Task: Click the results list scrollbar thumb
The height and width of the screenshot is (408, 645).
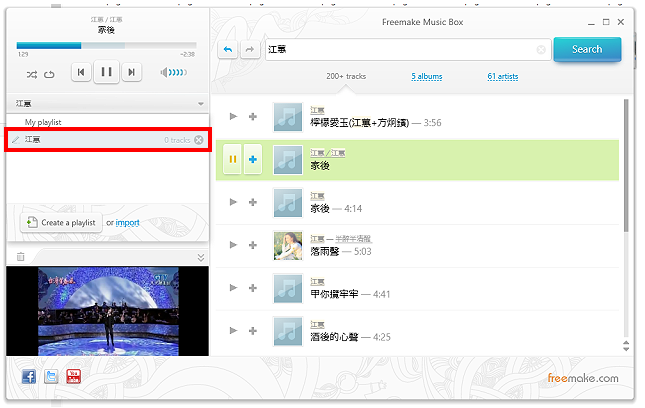Action: point(626,165)
